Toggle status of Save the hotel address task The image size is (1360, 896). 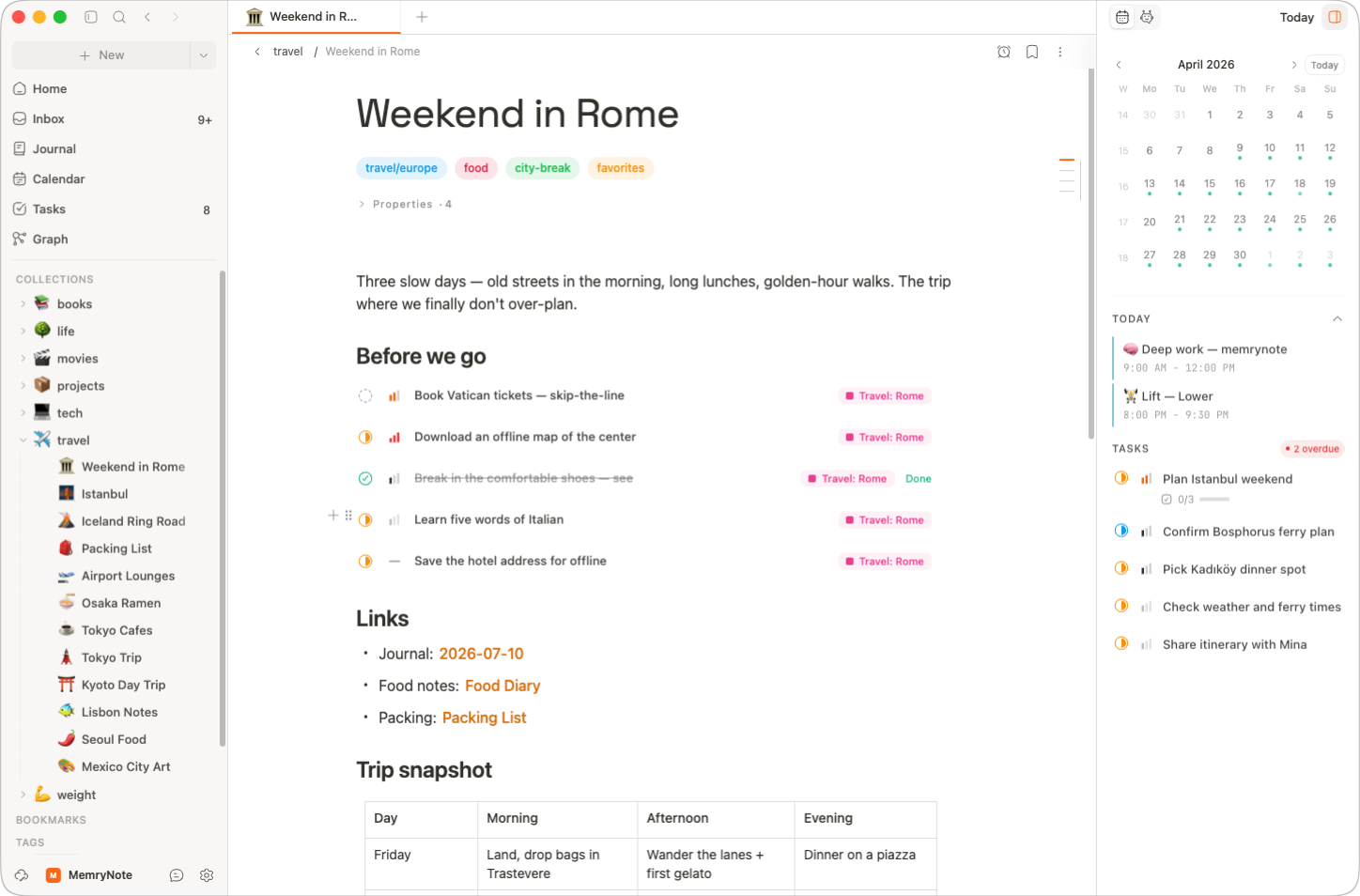(x=365, y=562)
